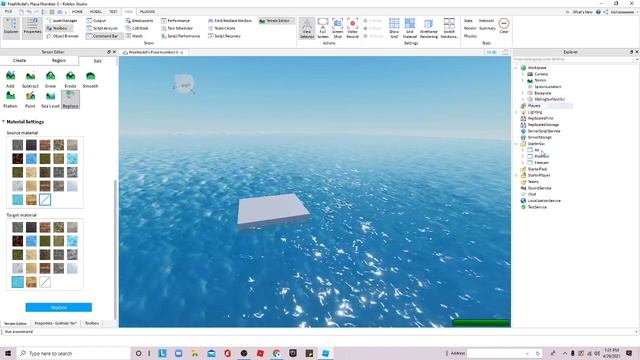Open Team Create
Screen dimensions: 640x360
click(x=222, y=28)
